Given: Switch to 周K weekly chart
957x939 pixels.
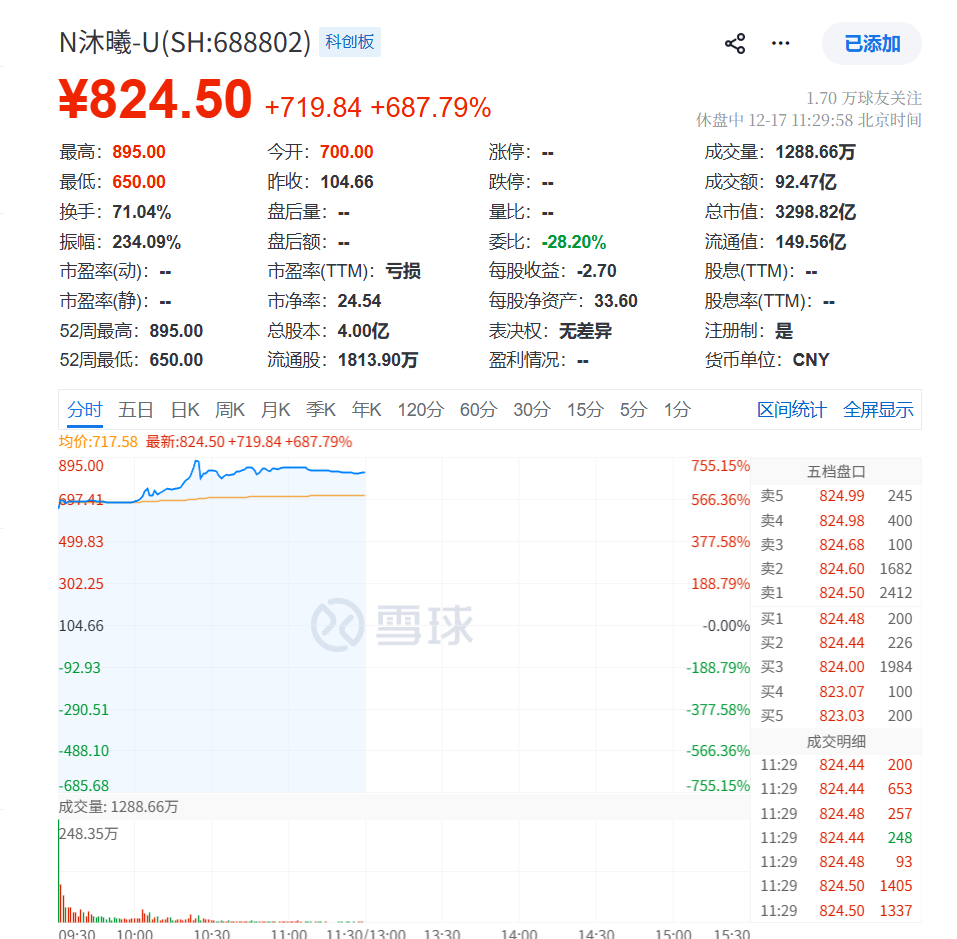Looking at the screenshot, I should tap(230, 410).
